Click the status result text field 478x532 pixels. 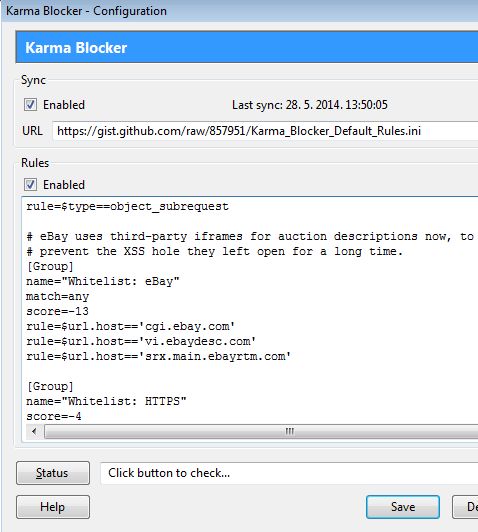point(289,473)
